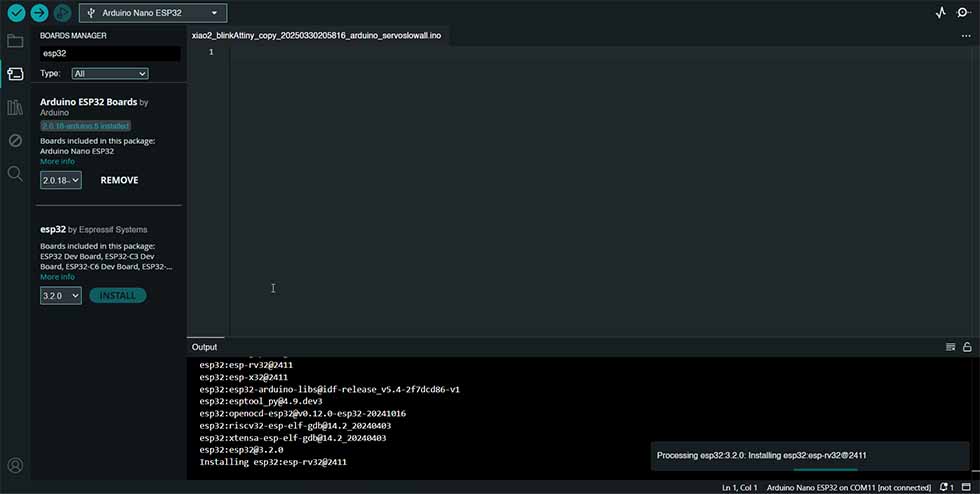Screen dimensions: 980x494
Task: Open More info for esp32 by Espressif
Action: point(58,277)
